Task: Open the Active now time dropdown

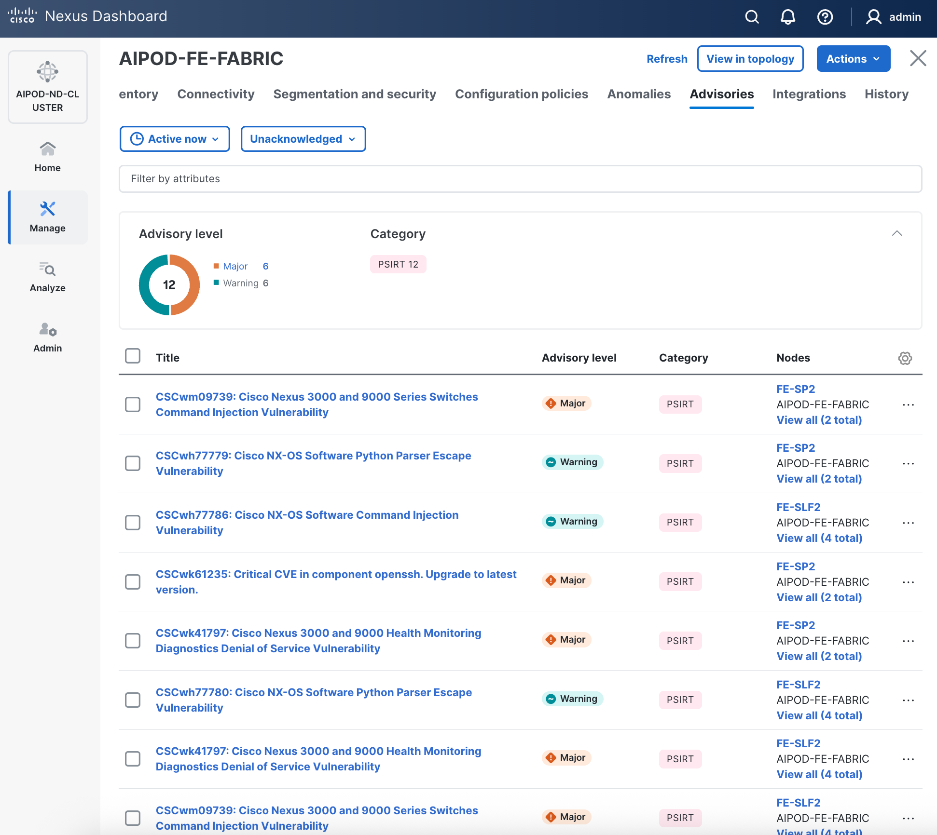Action: point(175,139)
